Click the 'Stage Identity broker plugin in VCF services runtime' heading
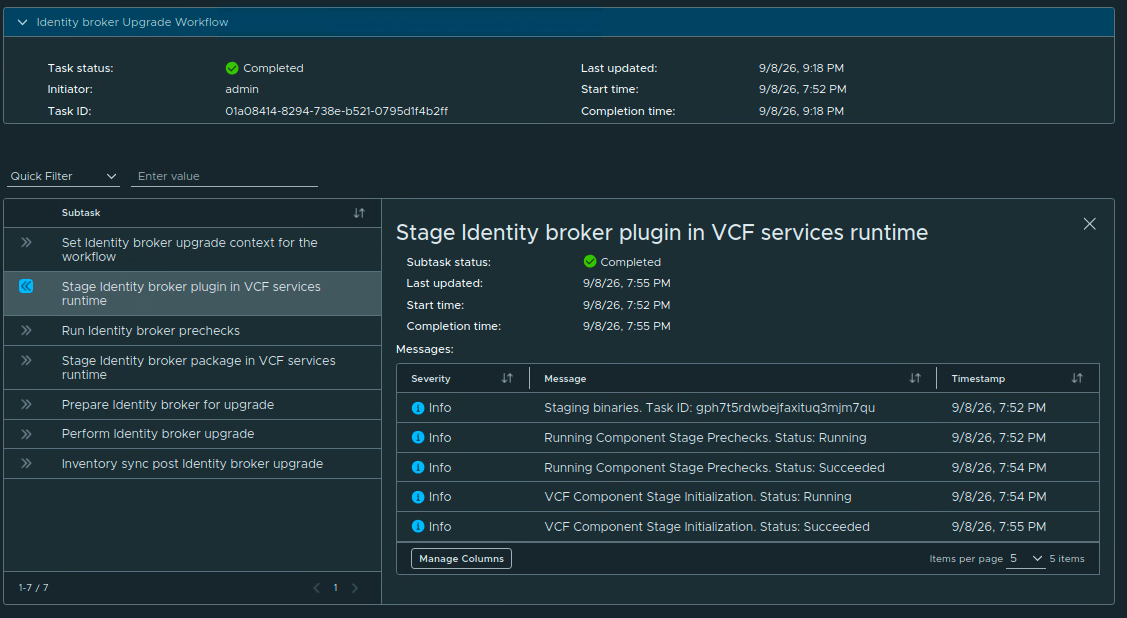Viewport: 1127px width, 618px height. coord(662,232)
